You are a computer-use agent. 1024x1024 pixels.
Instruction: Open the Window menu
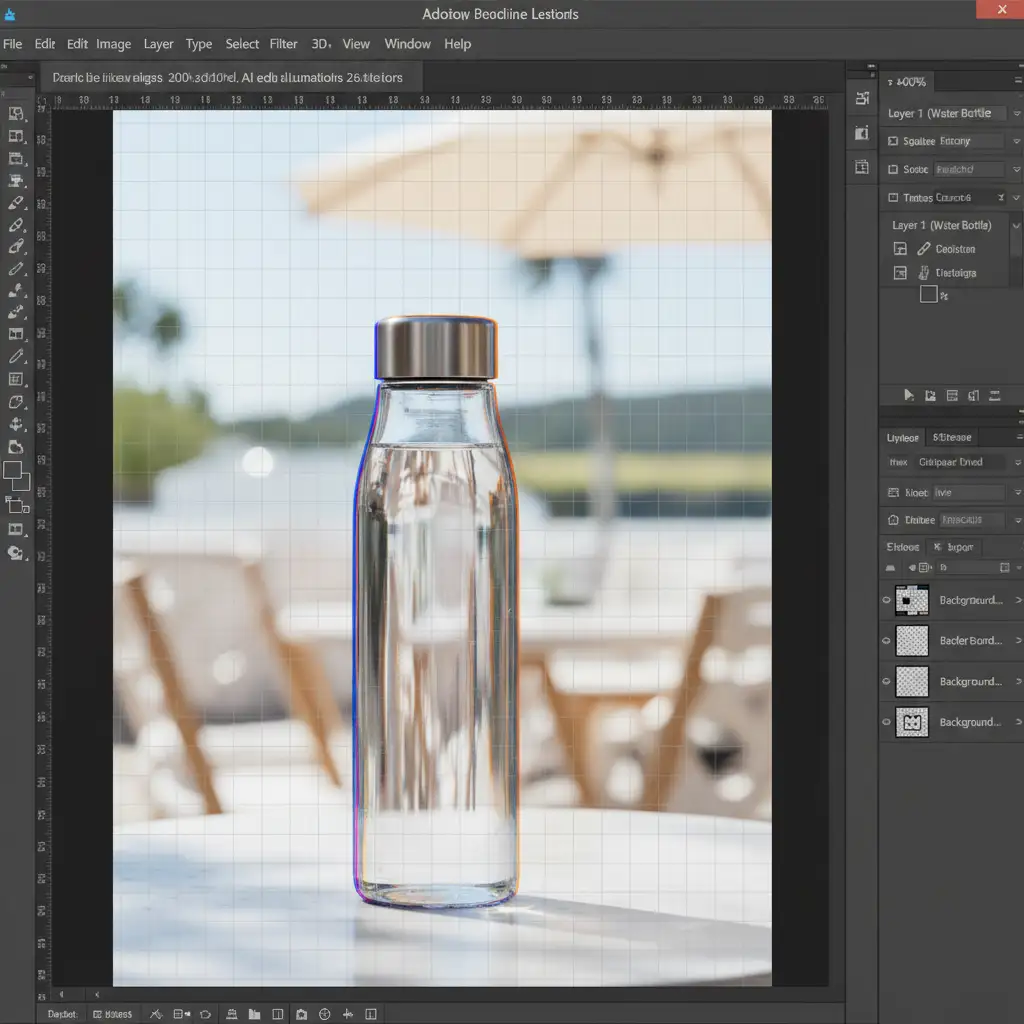(407, 44)
